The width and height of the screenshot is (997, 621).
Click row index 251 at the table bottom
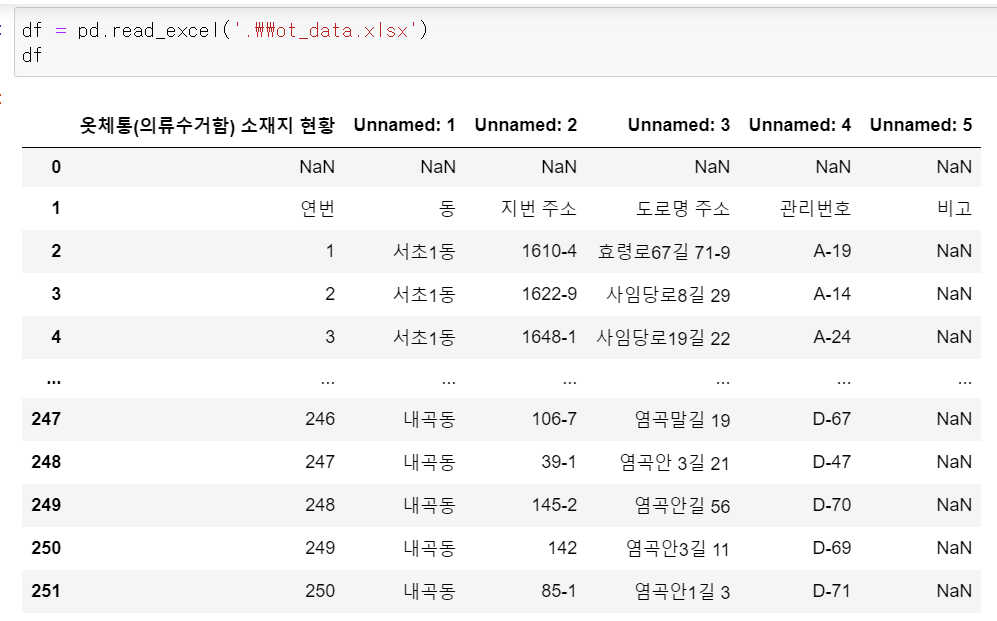coord(47,590)
